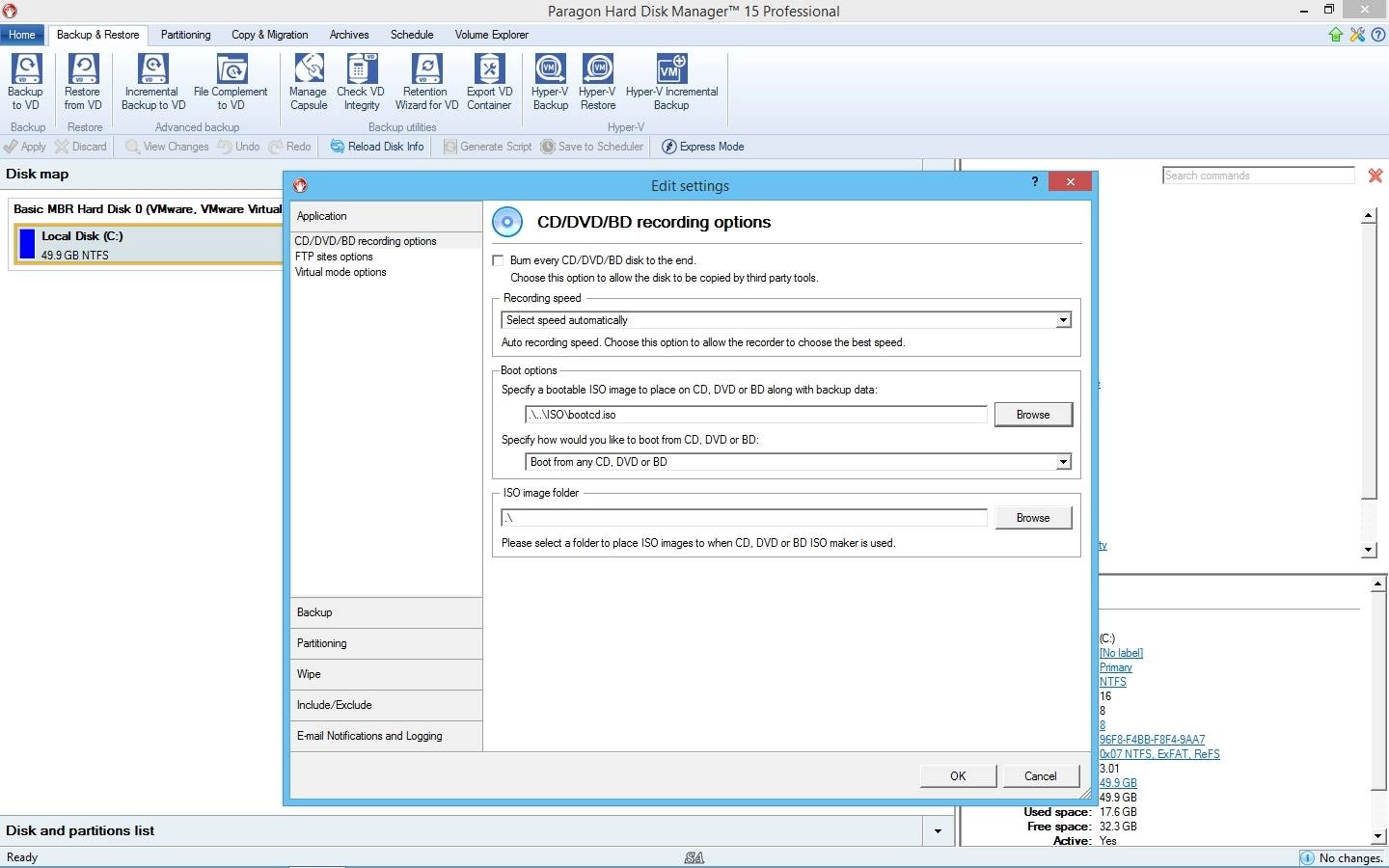The image size is (1389, 868).
Task: Click Reload Disk Info
Action: [376, 147]
